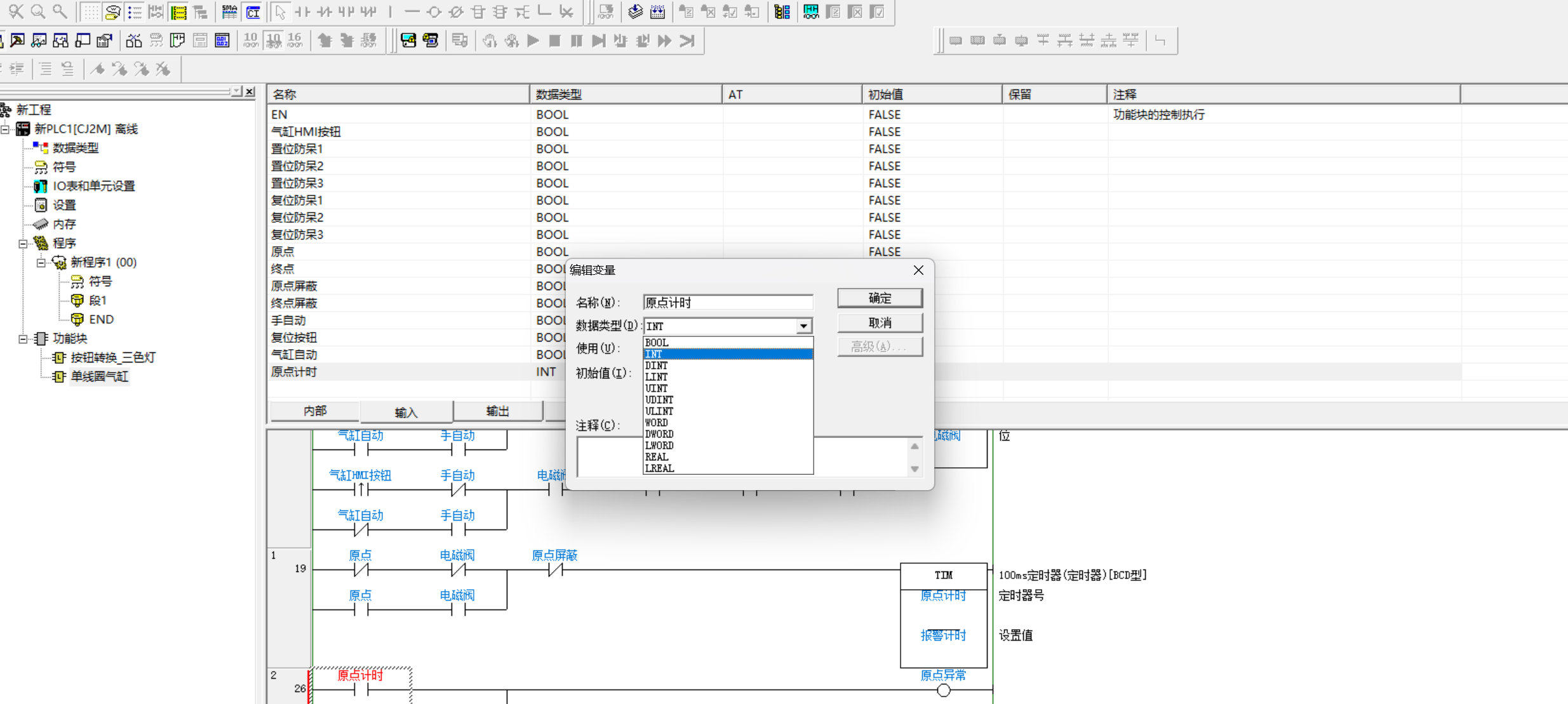Select the selection mode arrow tool
This screenshot has width=1568, height=704.
click(279, 11)
